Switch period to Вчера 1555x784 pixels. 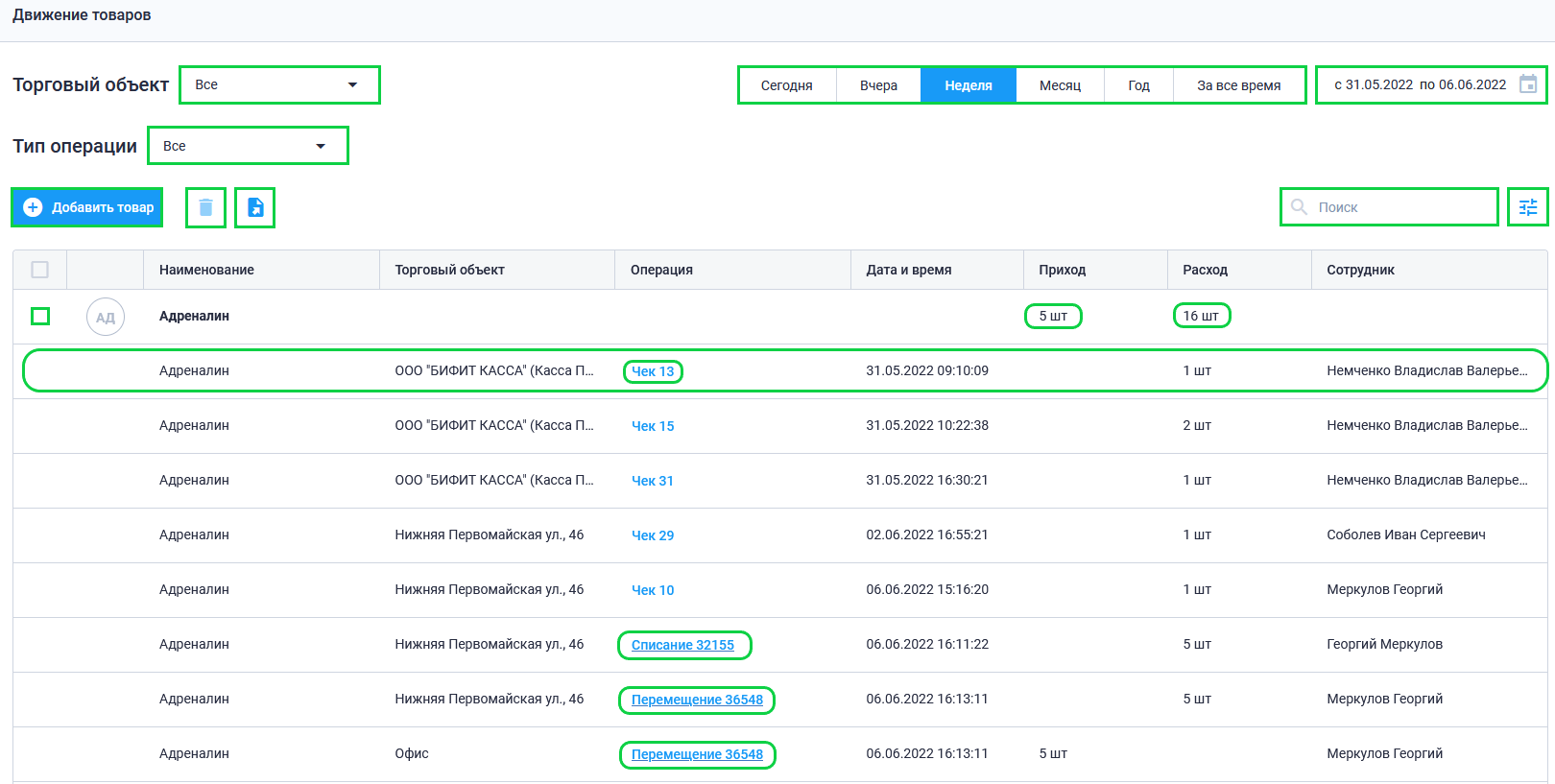pyautogui.click(x=878, y=85)
